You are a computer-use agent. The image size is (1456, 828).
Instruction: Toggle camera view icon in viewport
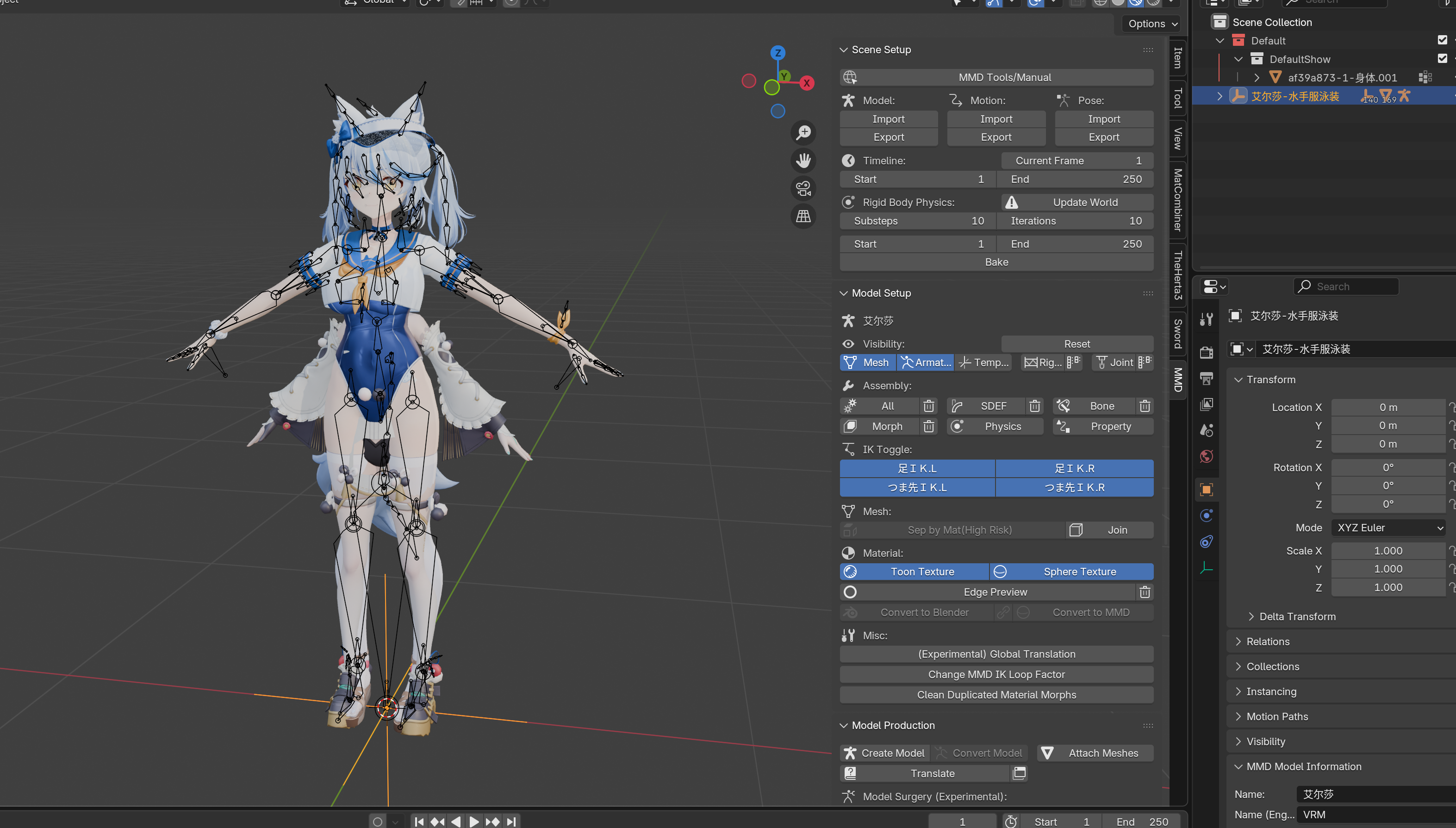803,188
